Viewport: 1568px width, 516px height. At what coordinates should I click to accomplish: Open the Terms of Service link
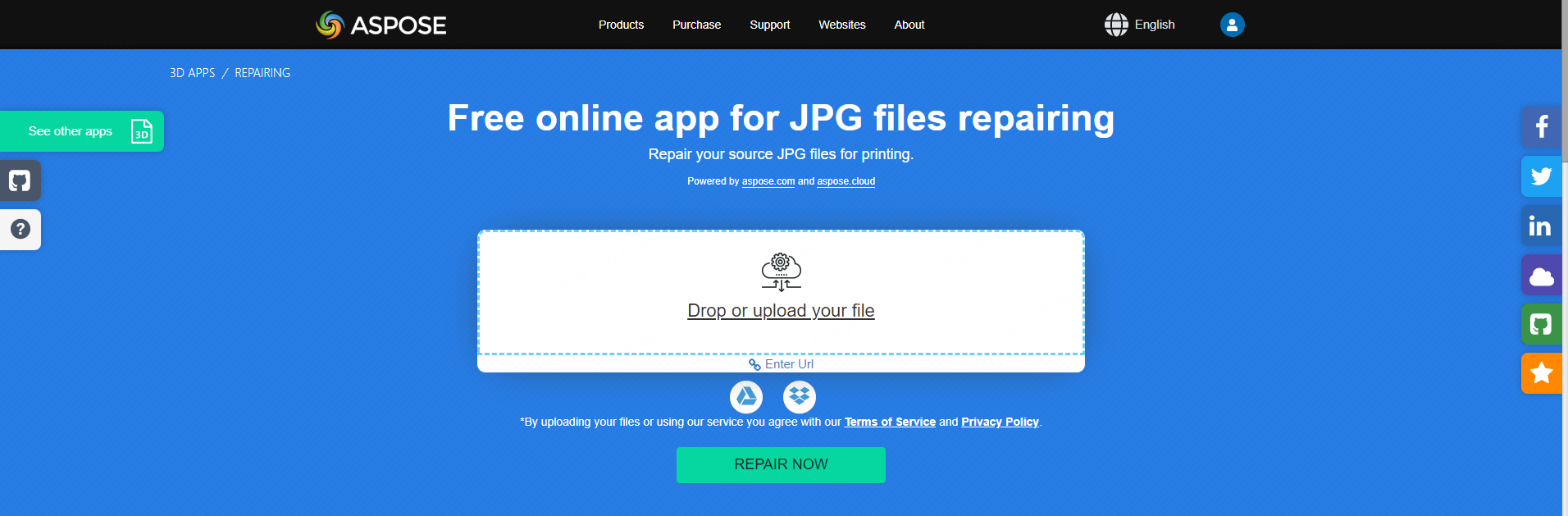pos(890,422)
